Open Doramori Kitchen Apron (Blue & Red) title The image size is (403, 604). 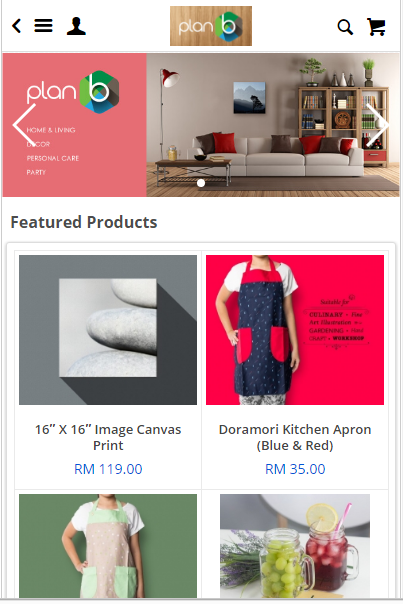click(x=295, y=437)
